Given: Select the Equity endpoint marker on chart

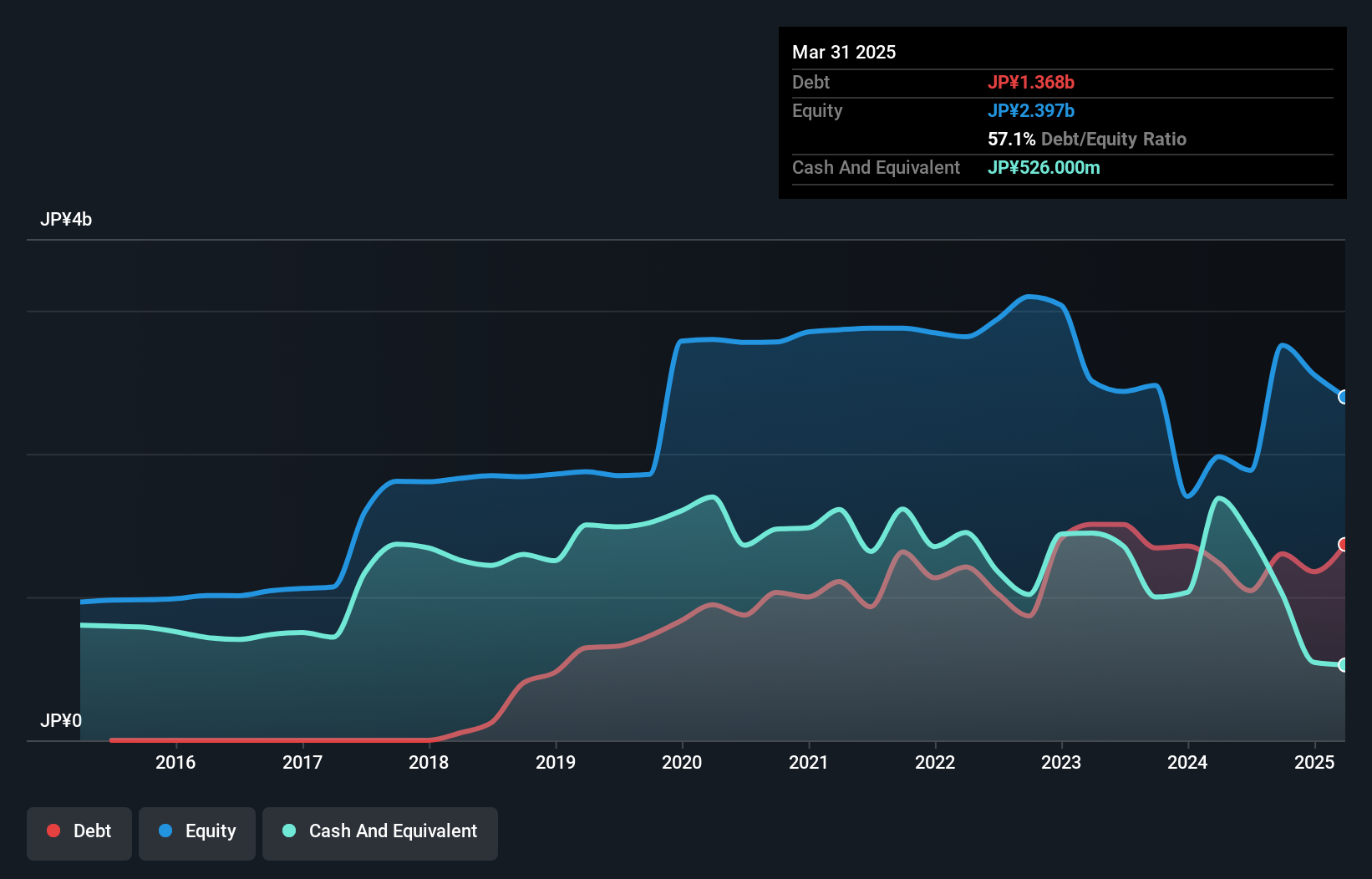Looking at the screenshot, I should (1344, 397).
